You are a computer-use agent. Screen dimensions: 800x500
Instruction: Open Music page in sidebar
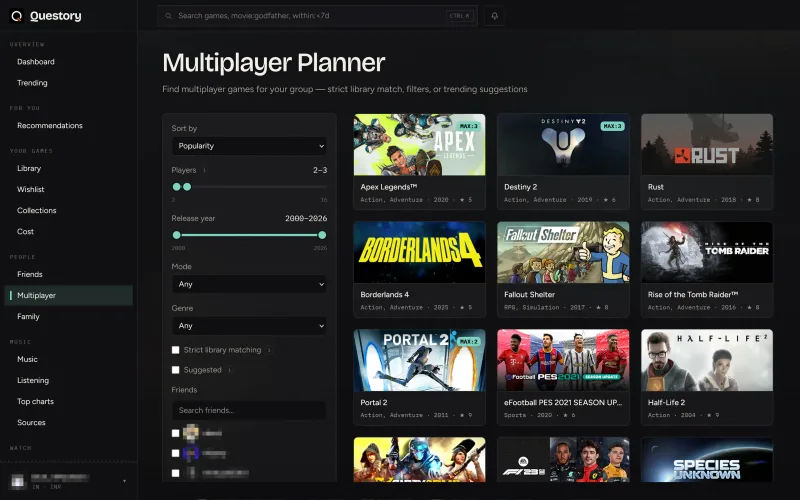[x=28, y=359]
